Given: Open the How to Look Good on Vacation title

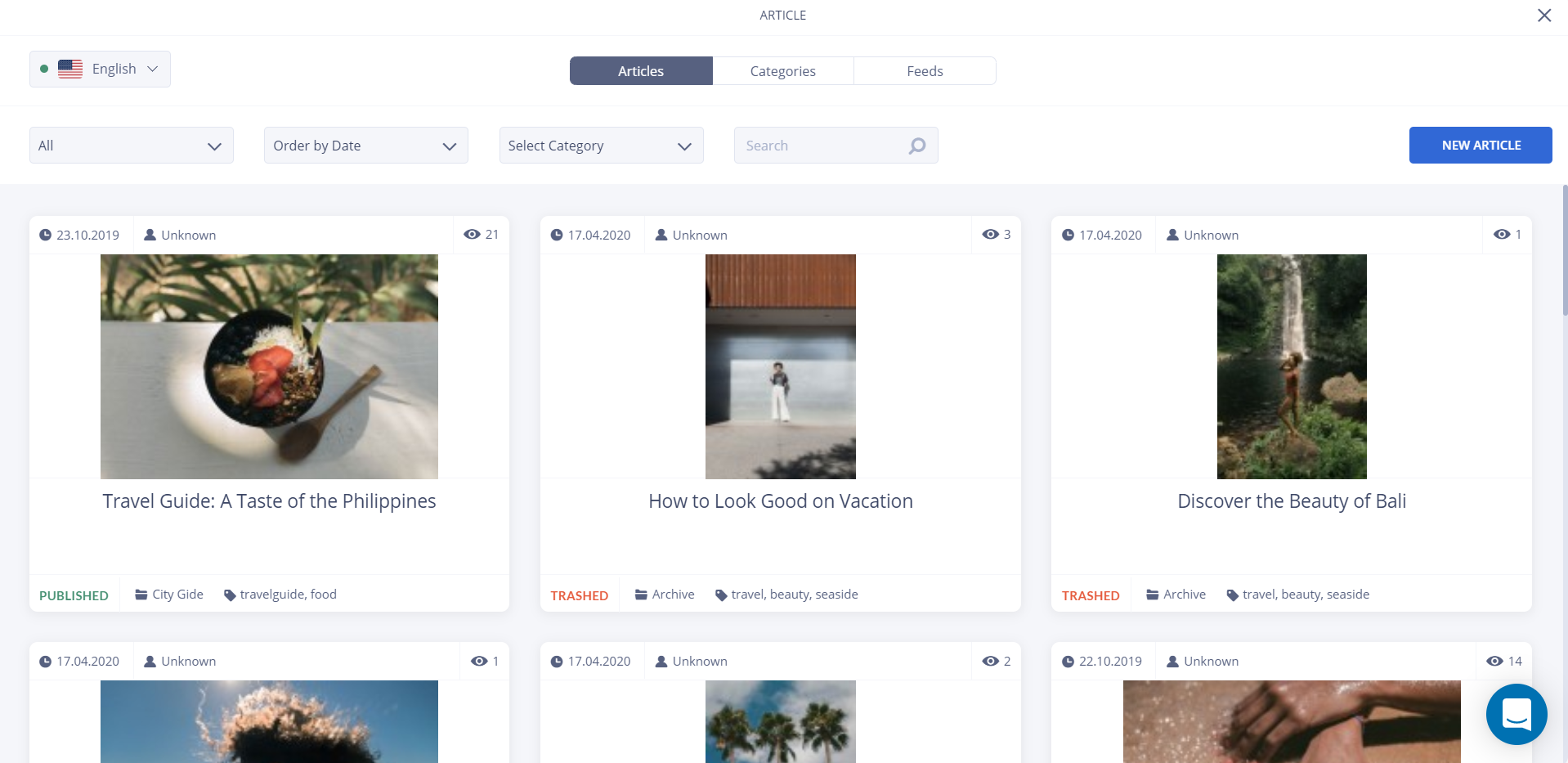Looking at the screenshot, I should click(780, 501).
